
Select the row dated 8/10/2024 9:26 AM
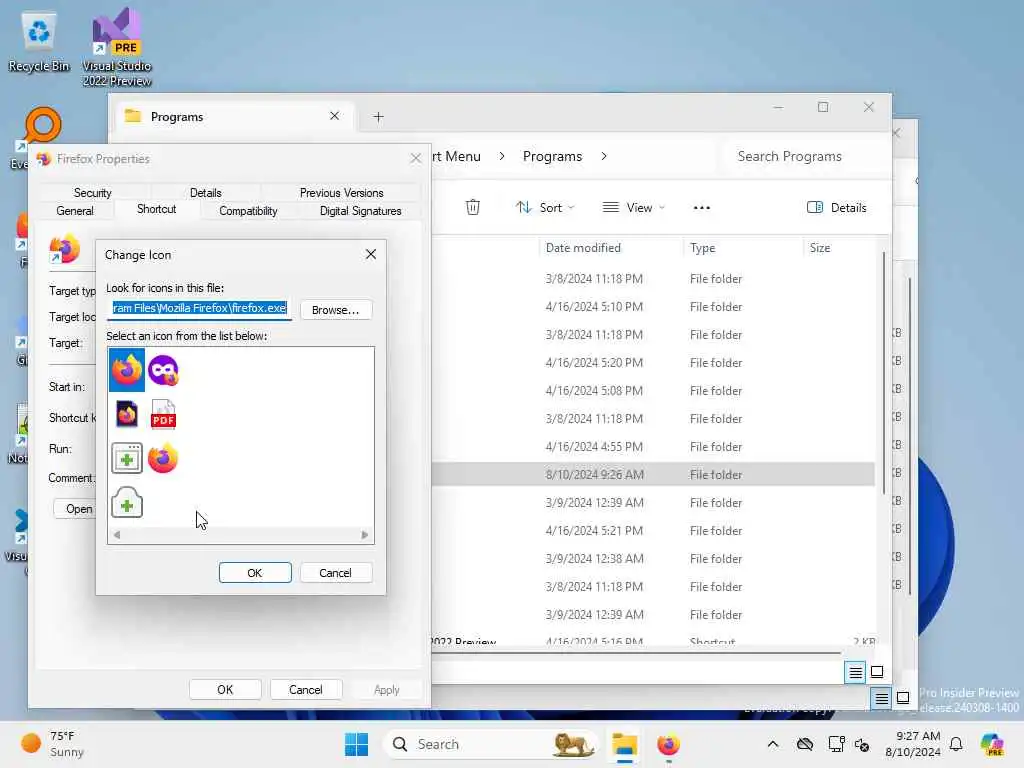tap(653, 475)
